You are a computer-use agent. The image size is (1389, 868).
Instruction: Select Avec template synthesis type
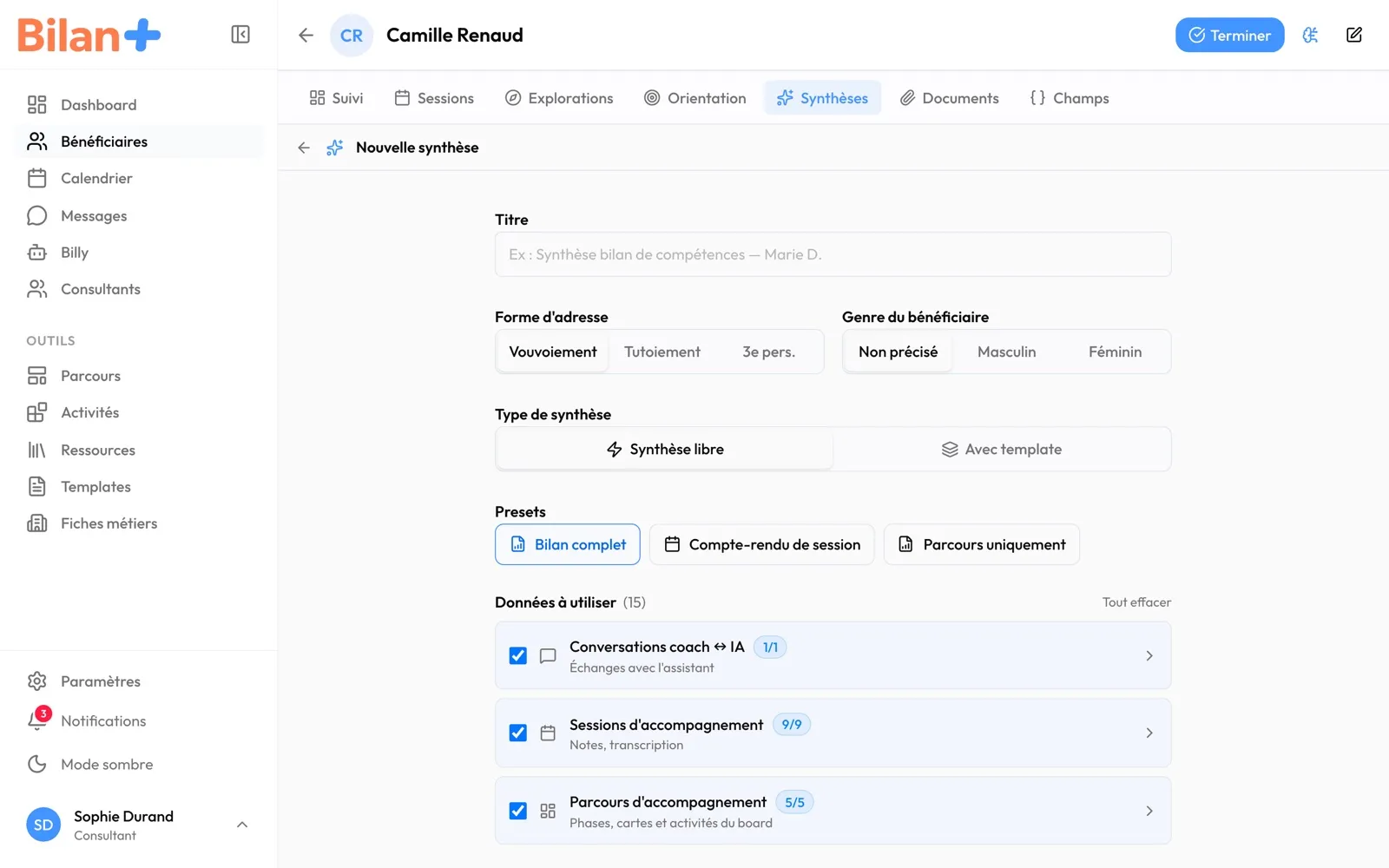(x=1002, y=449)
